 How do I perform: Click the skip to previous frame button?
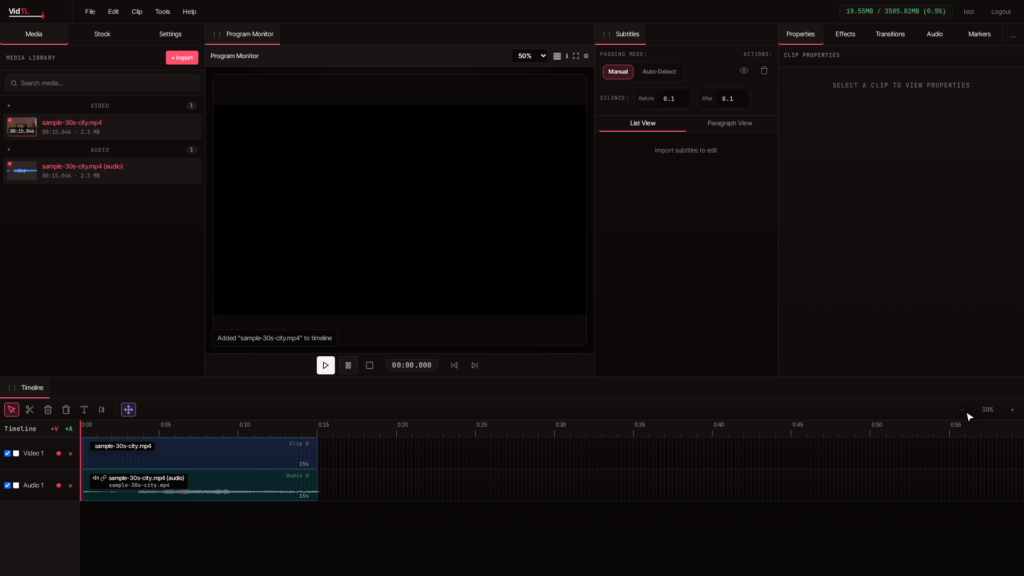tap(455, 365)
